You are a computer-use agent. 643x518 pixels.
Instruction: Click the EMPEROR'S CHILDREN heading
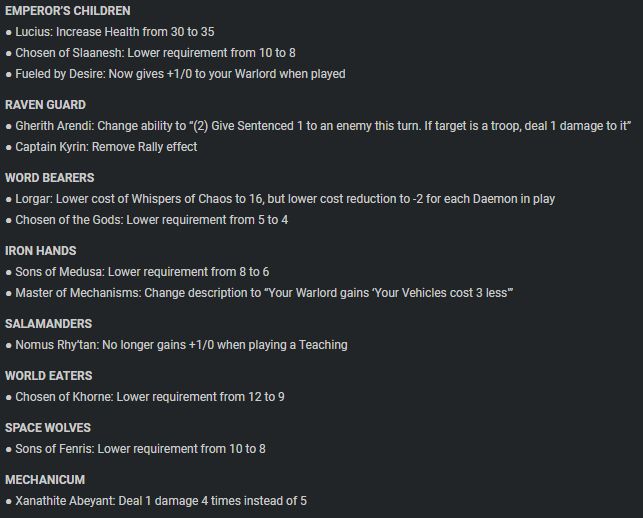(x=68, y=11)
